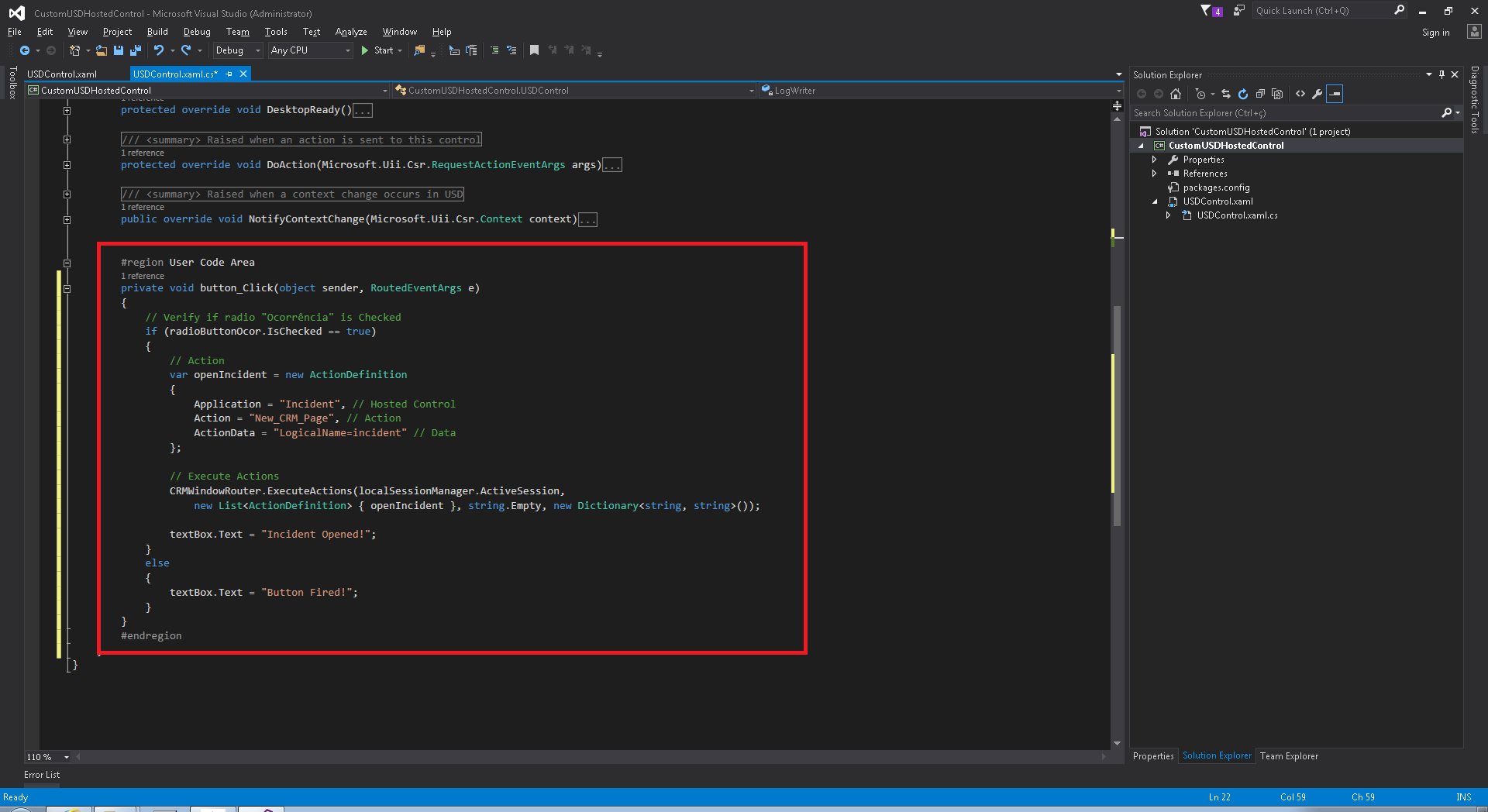
Task: Open the Debug configuration dropdown
Action: coord(237,50)
